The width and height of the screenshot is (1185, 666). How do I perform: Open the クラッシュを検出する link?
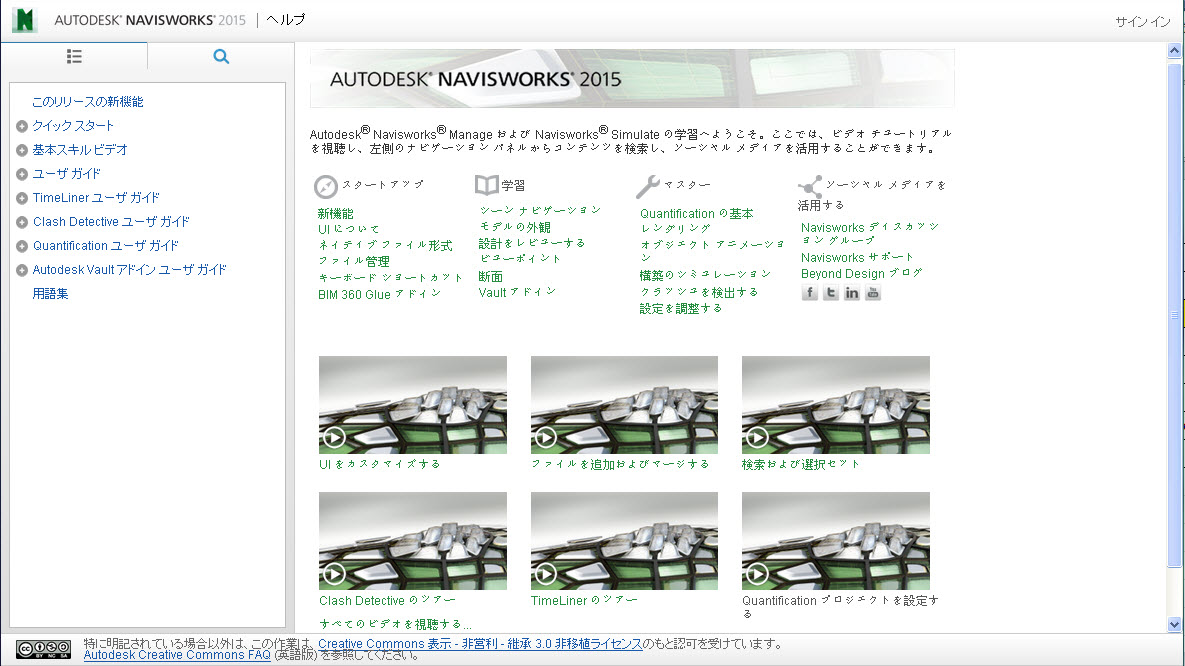pos(699,292)
